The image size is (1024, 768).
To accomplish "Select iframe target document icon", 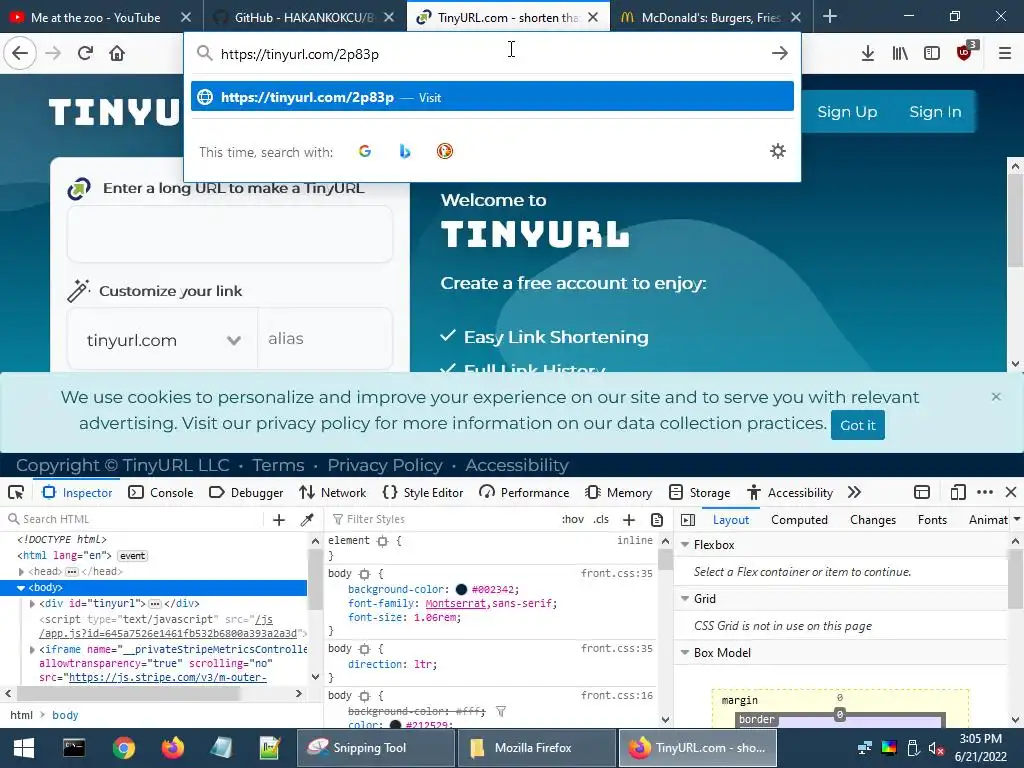I will [x=921, y=492].
